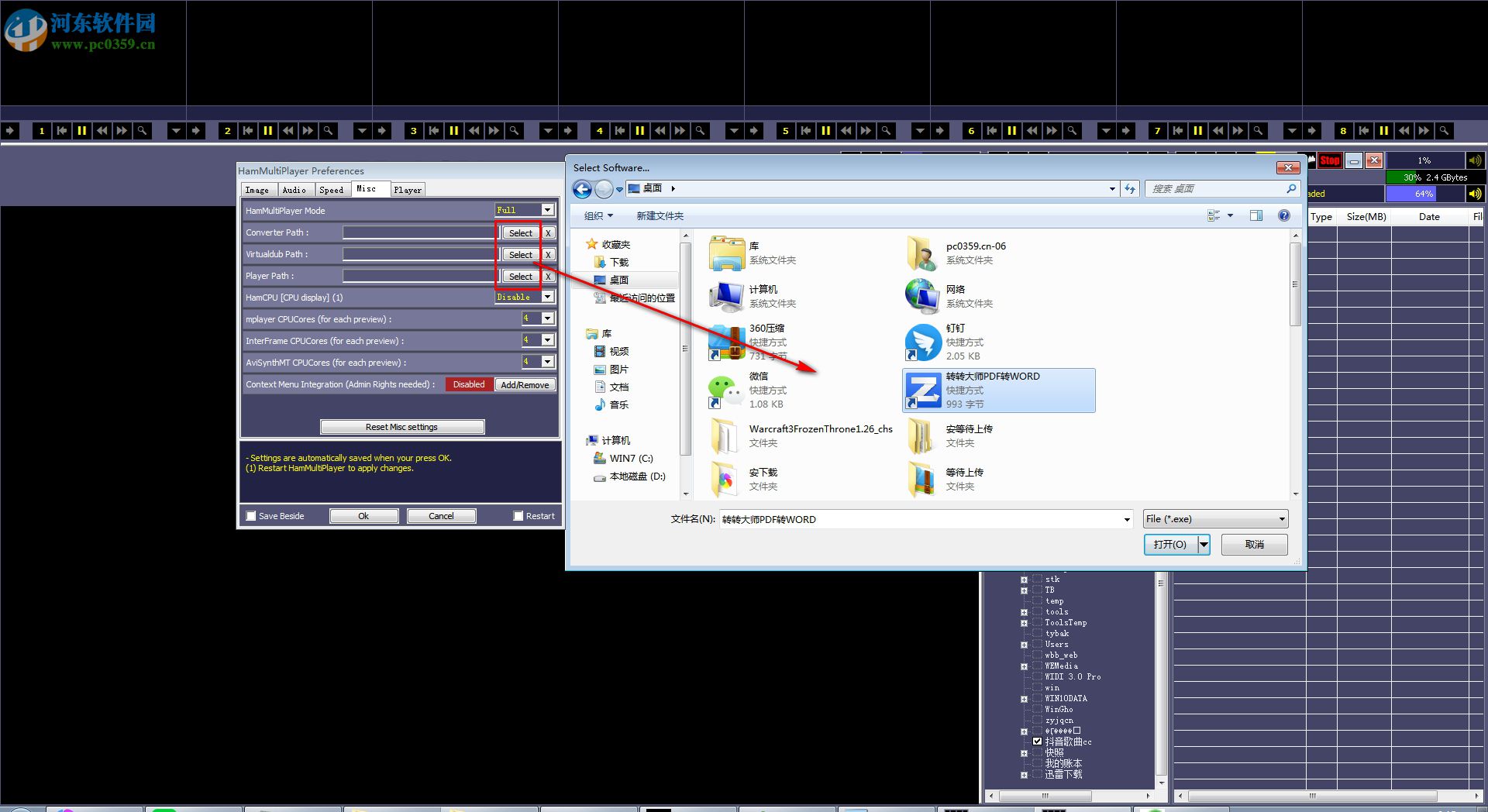Select the 转转大师PDF转WORD shortcut
This screenshot has height=812, width=1488.
(998, 391)
